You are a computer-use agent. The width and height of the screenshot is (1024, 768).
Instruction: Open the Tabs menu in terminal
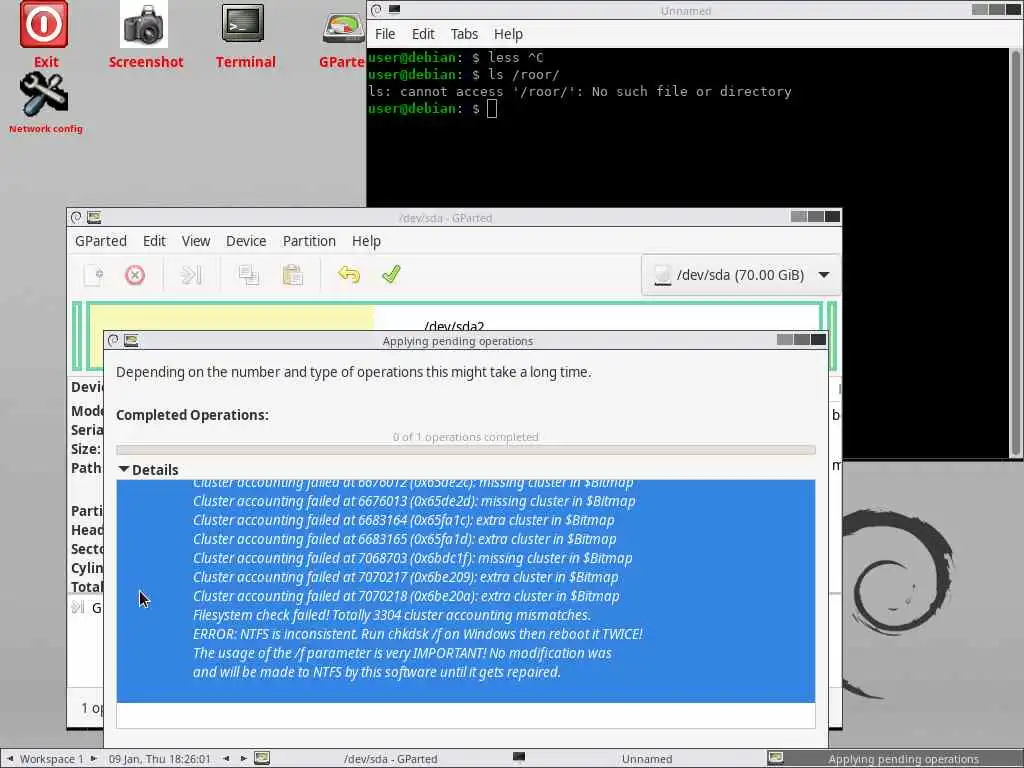click(464, 34)
